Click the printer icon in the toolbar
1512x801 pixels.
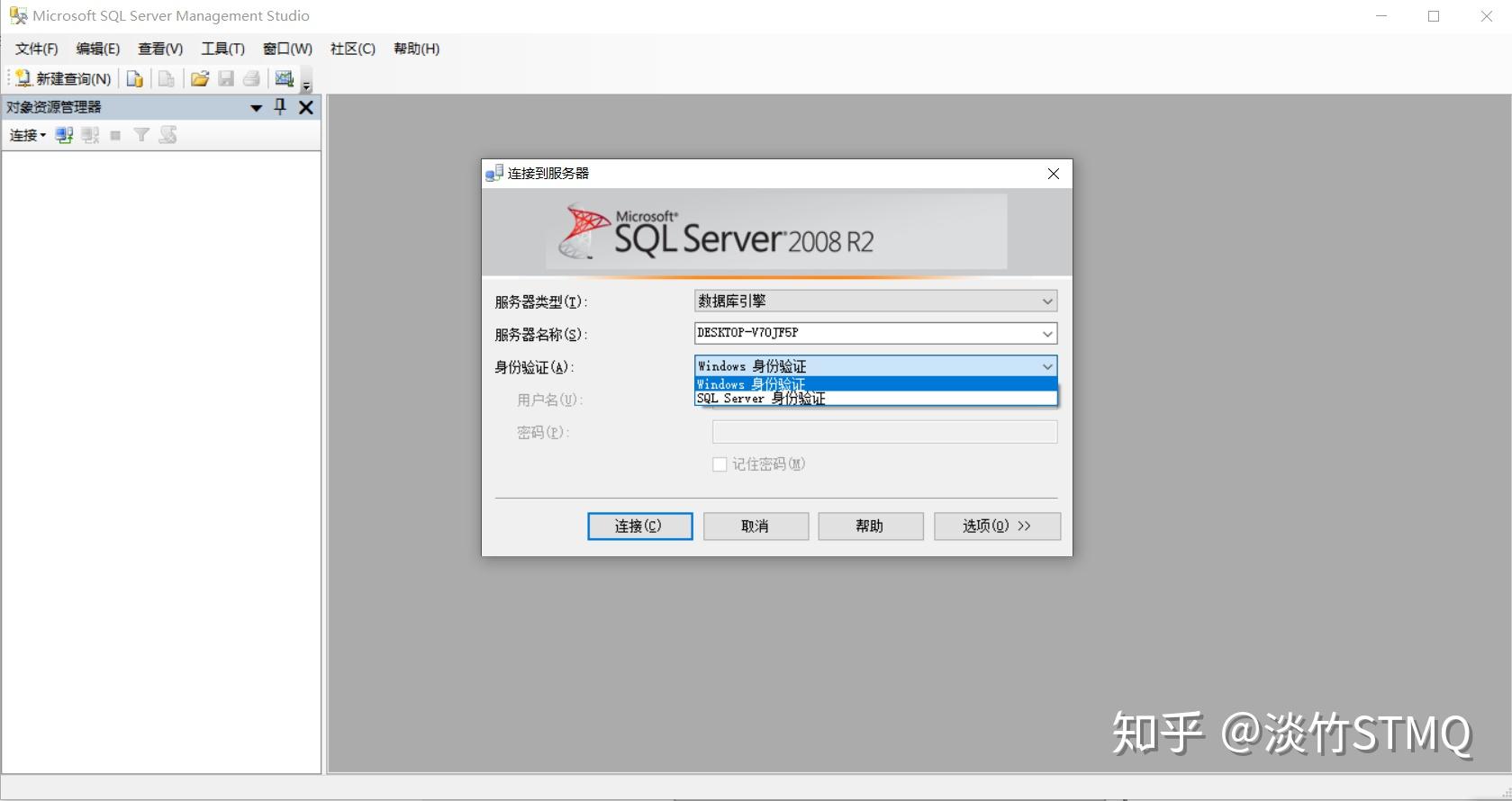(x=252, y=79)
